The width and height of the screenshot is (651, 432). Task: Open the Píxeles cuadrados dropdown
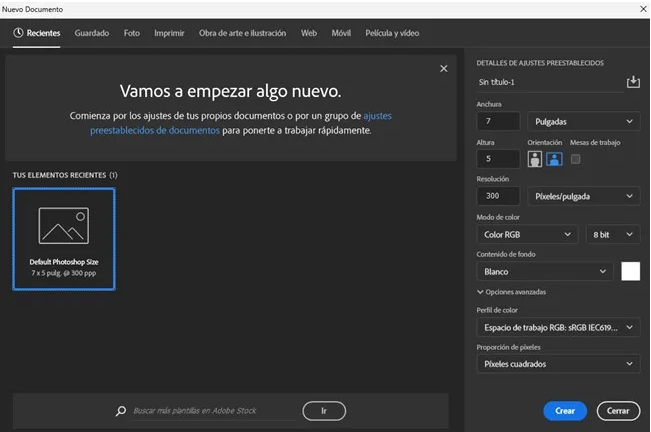pos(558,364)
